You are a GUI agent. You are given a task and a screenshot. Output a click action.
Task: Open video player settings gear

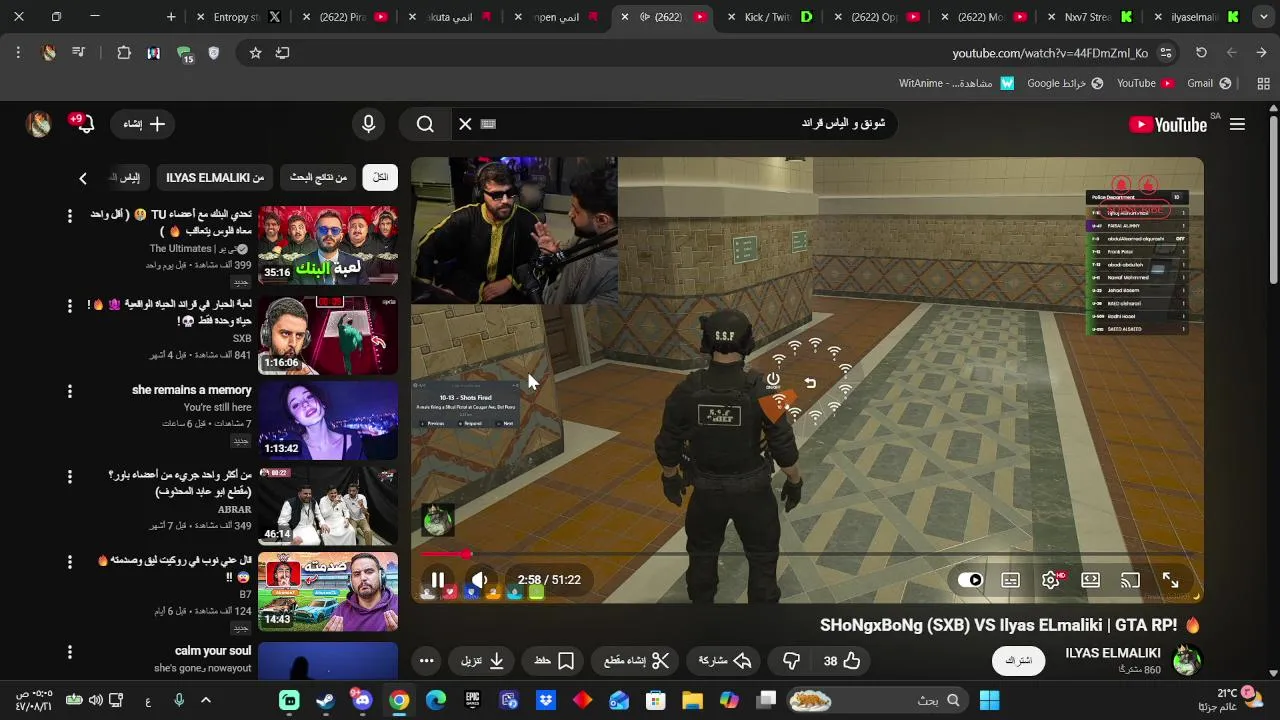(1051, 580)
